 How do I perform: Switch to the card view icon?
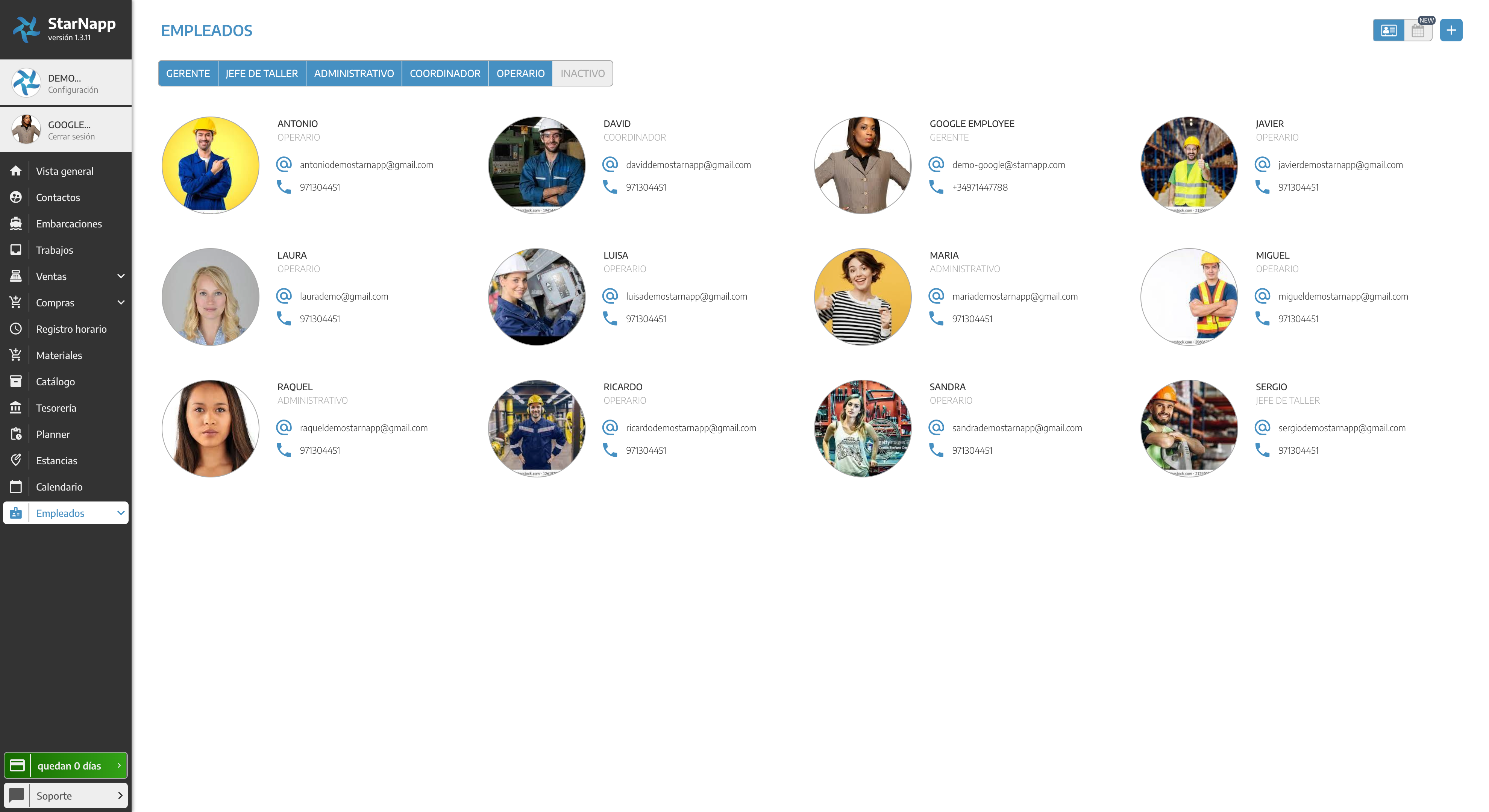[x=1389, y=30]
